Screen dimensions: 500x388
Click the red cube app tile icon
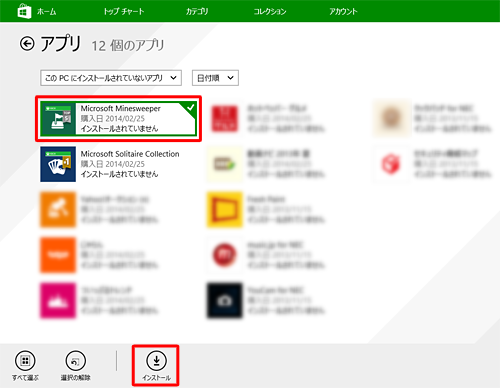pyautogui.click(x=391, y=164)
